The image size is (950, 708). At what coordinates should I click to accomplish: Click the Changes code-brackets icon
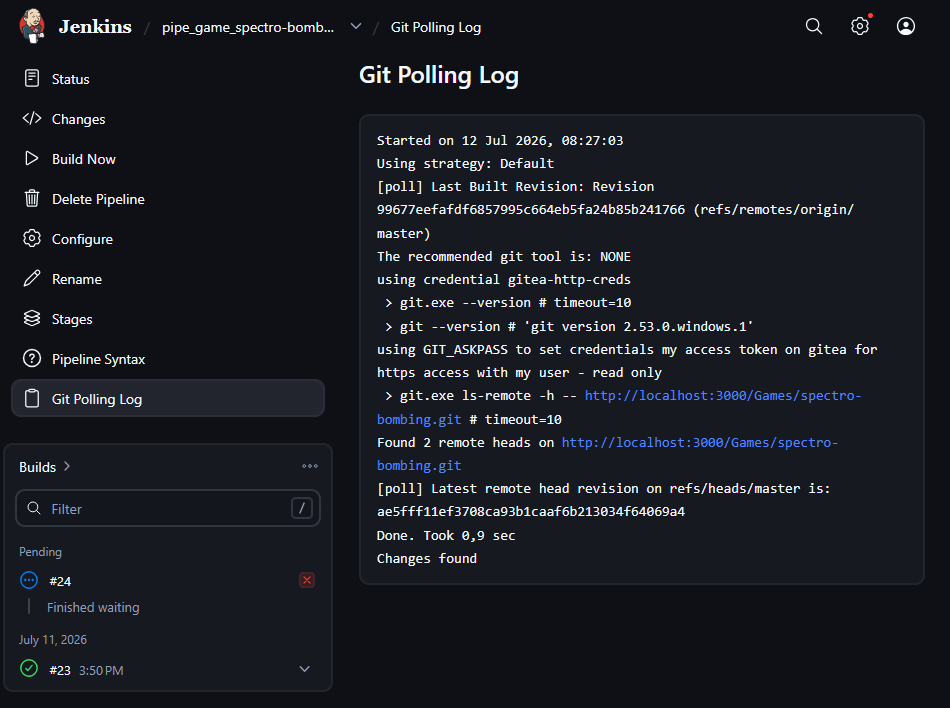click(x=32, y=119)
